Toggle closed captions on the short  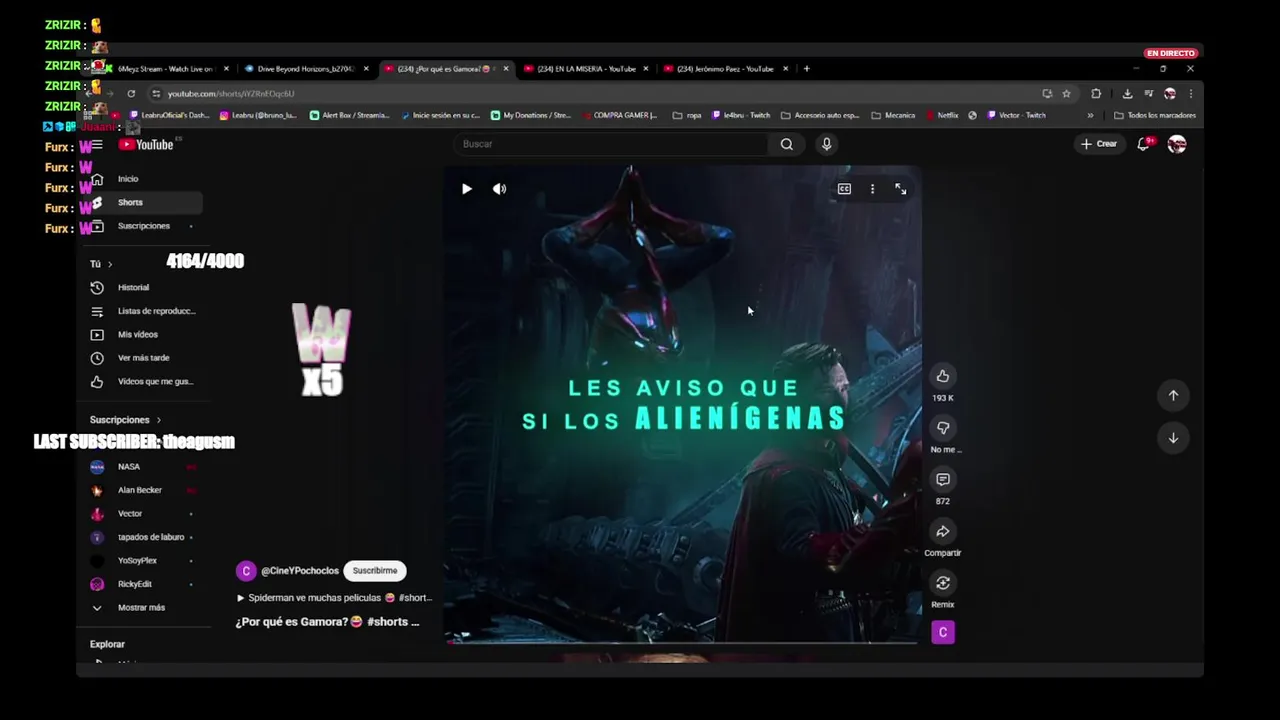pyautogui.click(x=844, y=189)
